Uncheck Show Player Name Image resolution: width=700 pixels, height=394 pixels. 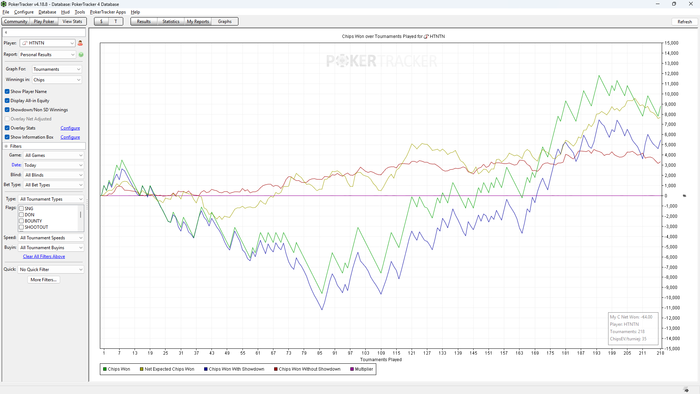coord(7,91)
